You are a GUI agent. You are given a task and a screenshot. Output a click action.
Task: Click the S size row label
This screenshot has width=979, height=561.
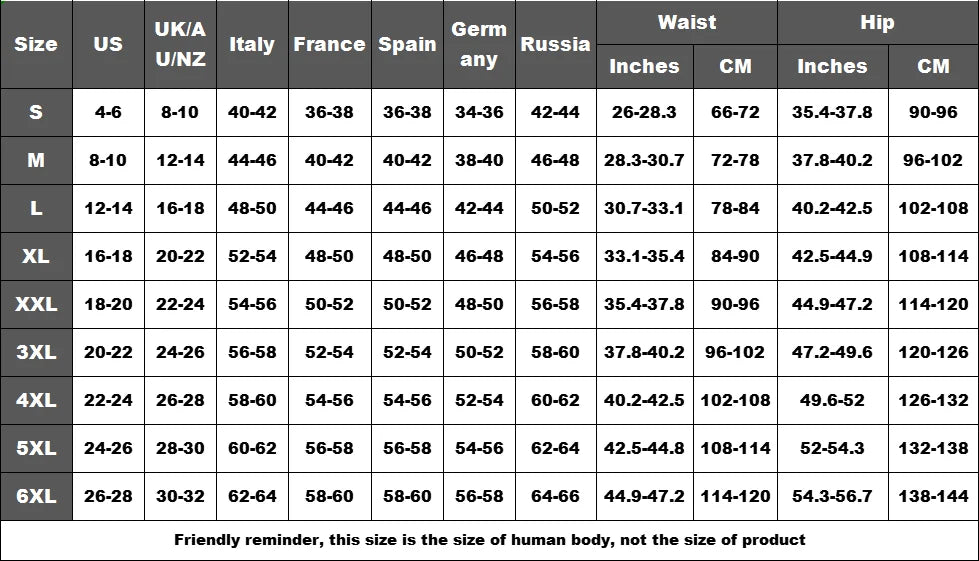[x=36, y=112]
